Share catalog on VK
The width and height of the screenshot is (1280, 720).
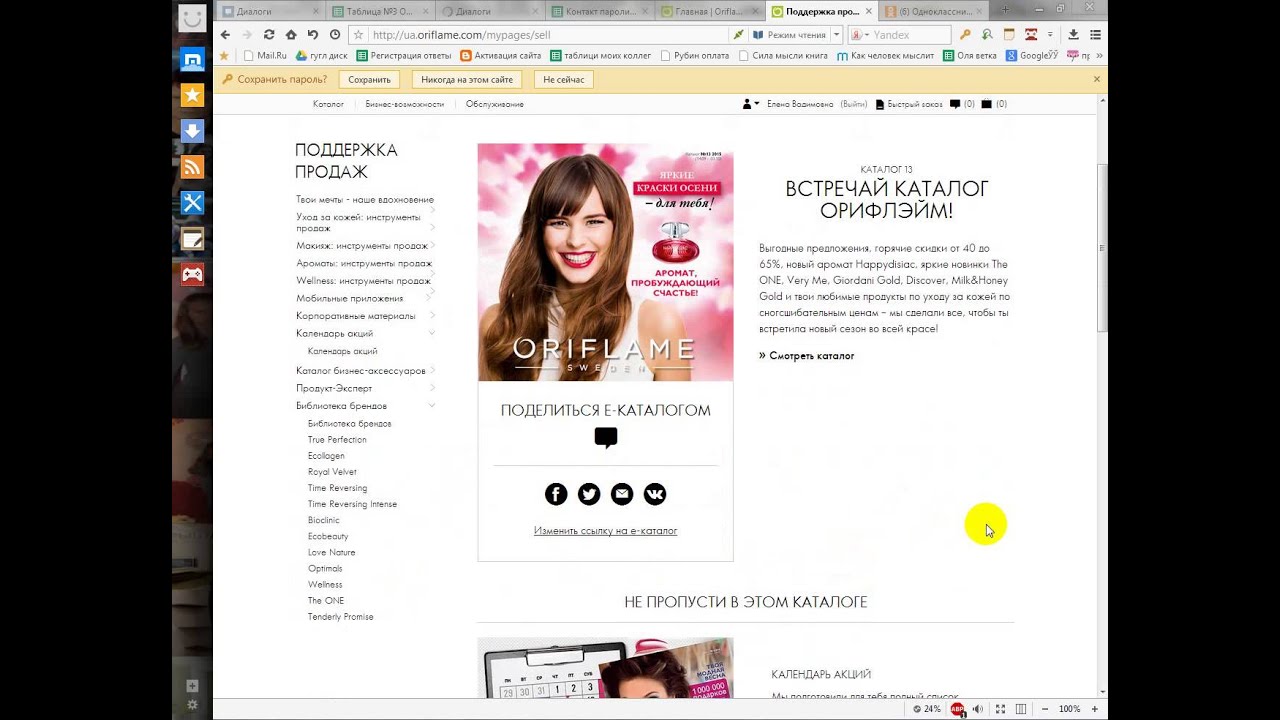[x=654, y=494]
